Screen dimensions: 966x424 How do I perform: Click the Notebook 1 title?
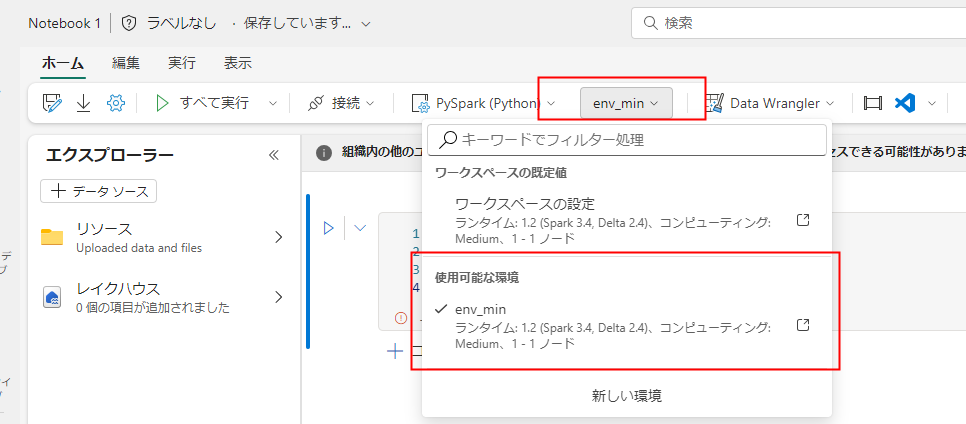point(65,23)
